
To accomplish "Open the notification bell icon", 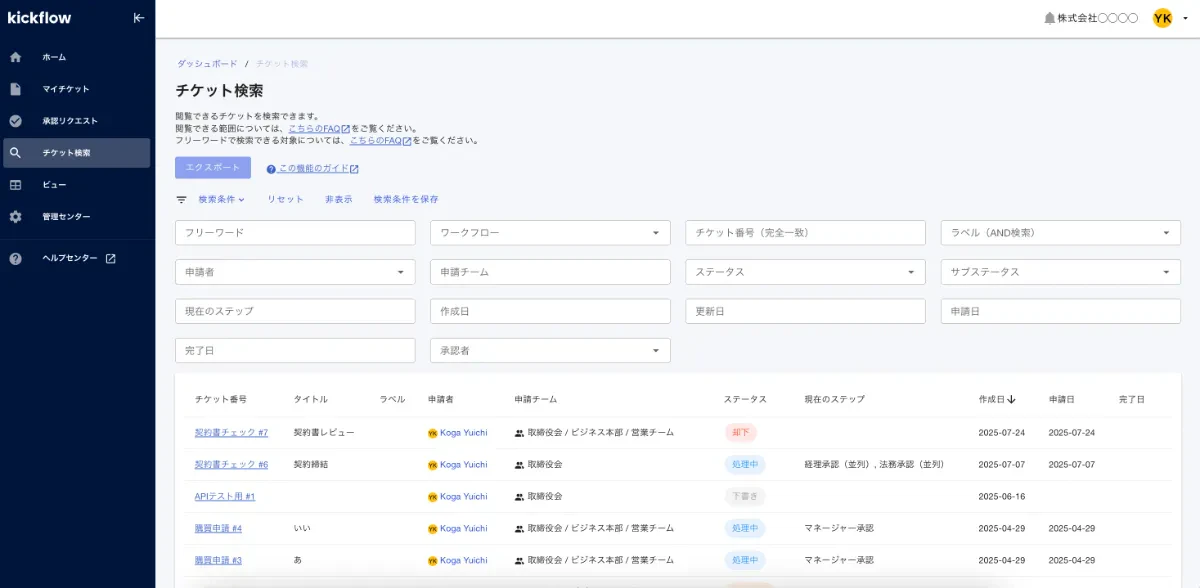I will click(x=1049, y=18).
